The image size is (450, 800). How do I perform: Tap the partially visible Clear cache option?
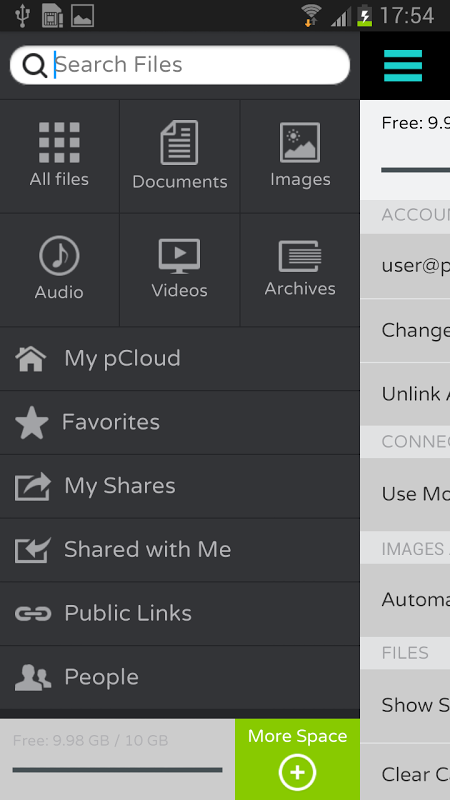point(405,773)
